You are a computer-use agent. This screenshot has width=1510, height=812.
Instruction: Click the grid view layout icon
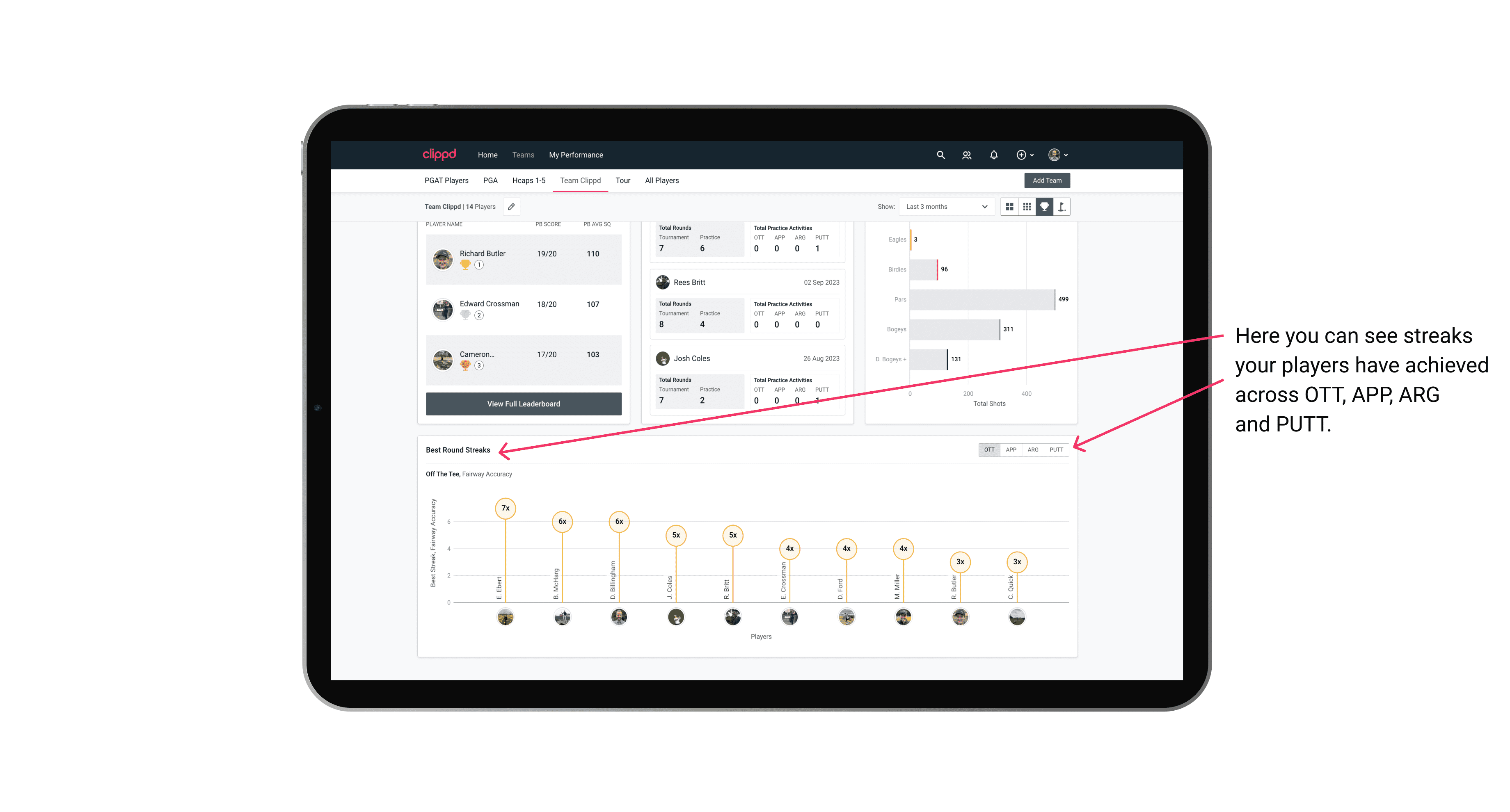(1010, 207)
